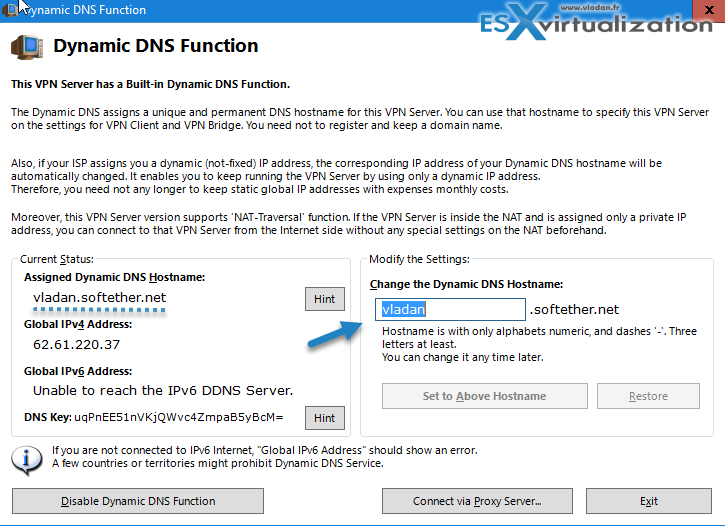Click Hint next to the DNS Key
This screenshot has width=725, height=526.
click(325, 418)
